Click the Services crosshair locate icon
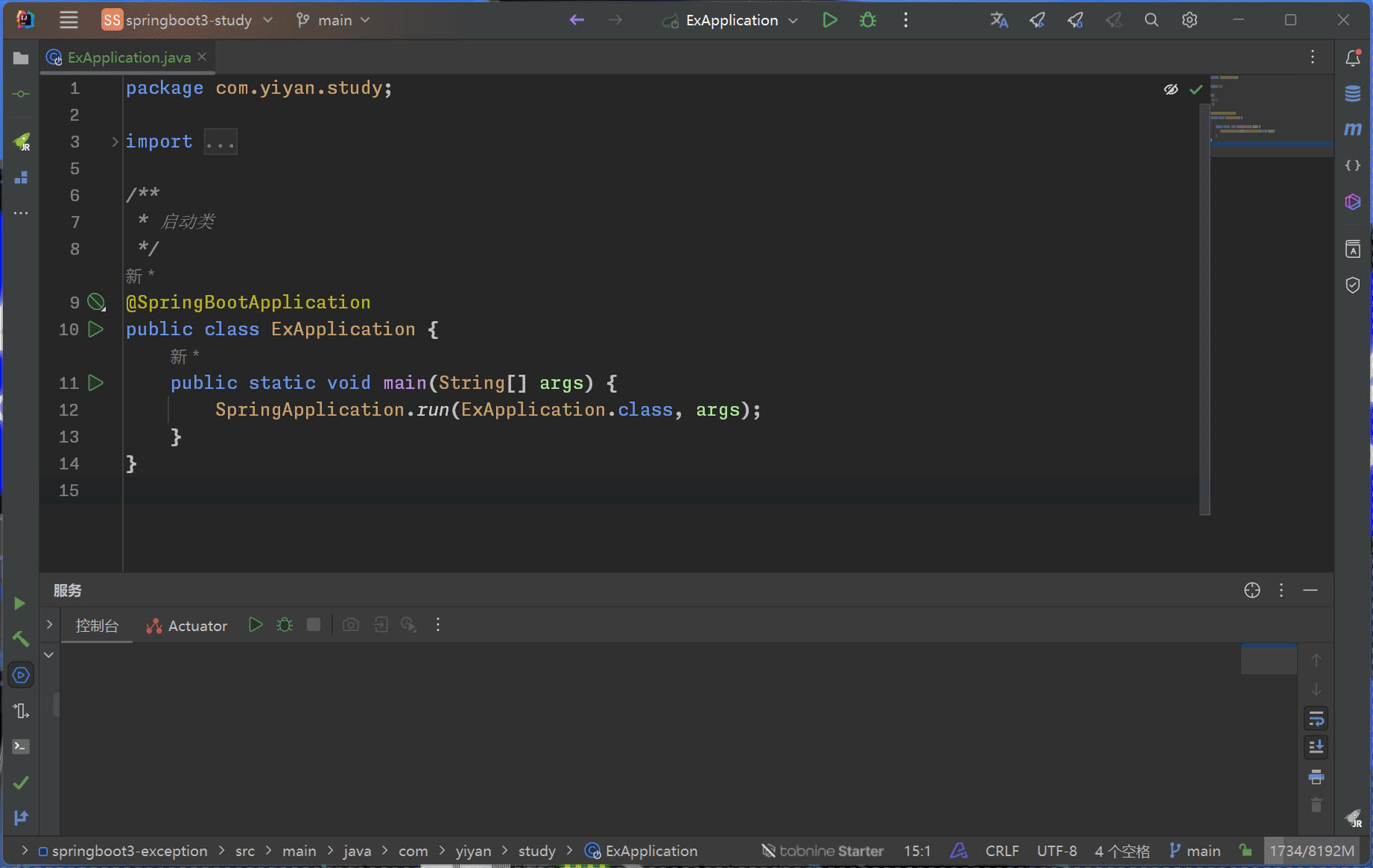This screenshot has height=868, width=1373. tap(1252, 590)
